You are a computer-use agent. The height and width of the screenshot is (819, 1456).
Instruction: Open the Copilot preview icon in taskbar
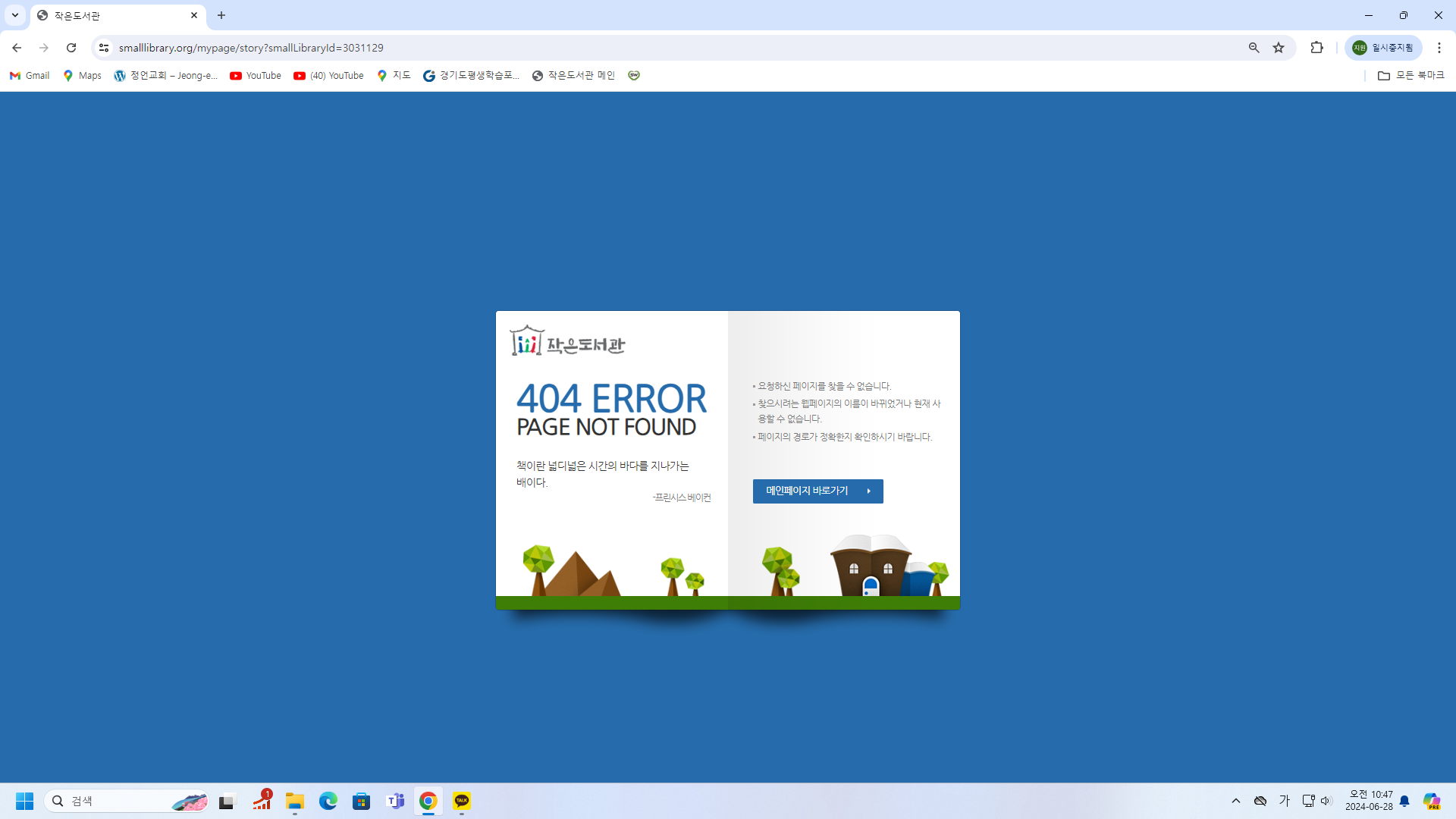pos(1432,801)
